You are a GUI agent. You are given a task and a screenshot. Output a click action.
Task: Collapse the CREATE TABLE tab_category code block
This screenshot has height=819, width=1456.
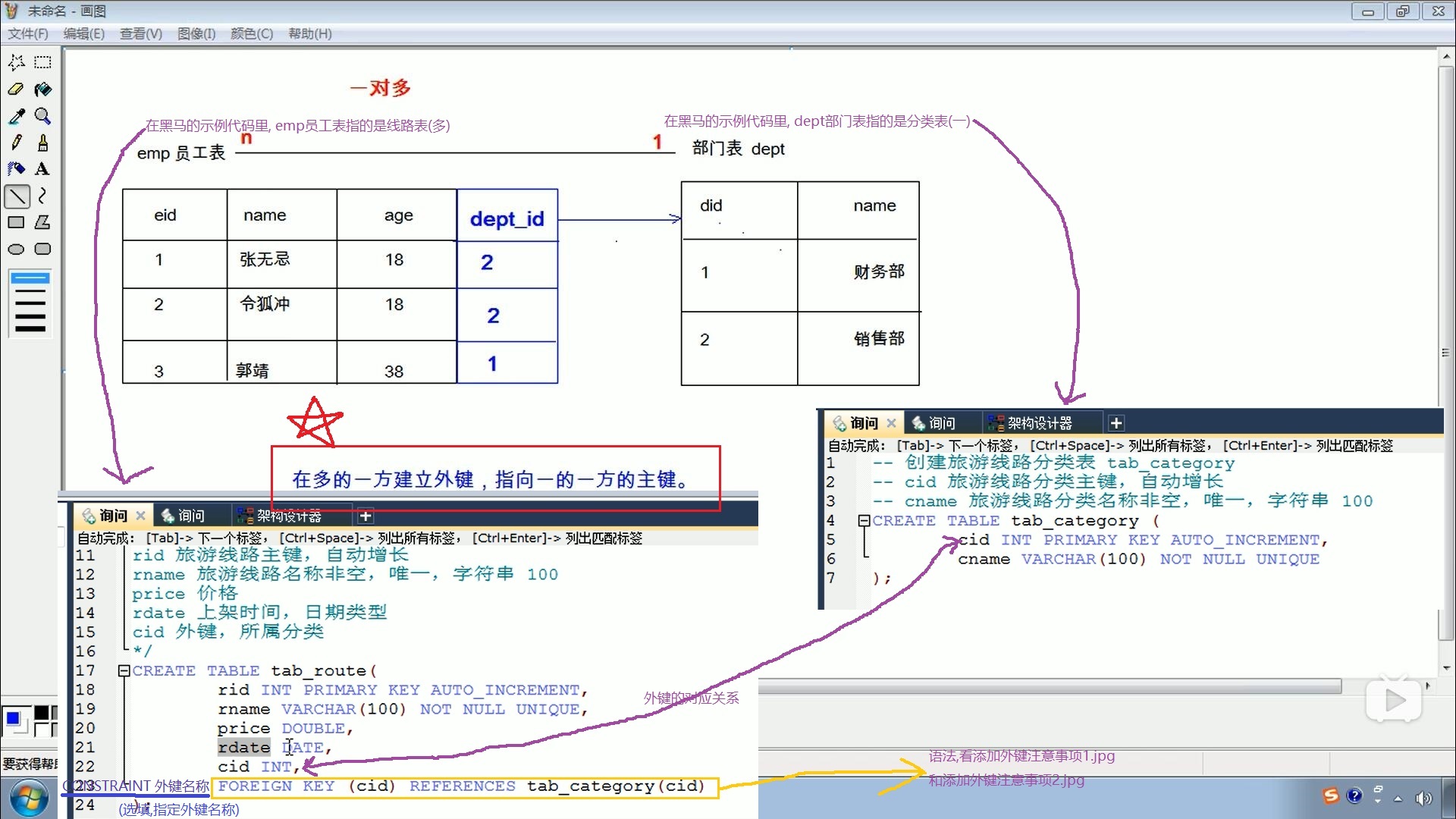(863, 521)
